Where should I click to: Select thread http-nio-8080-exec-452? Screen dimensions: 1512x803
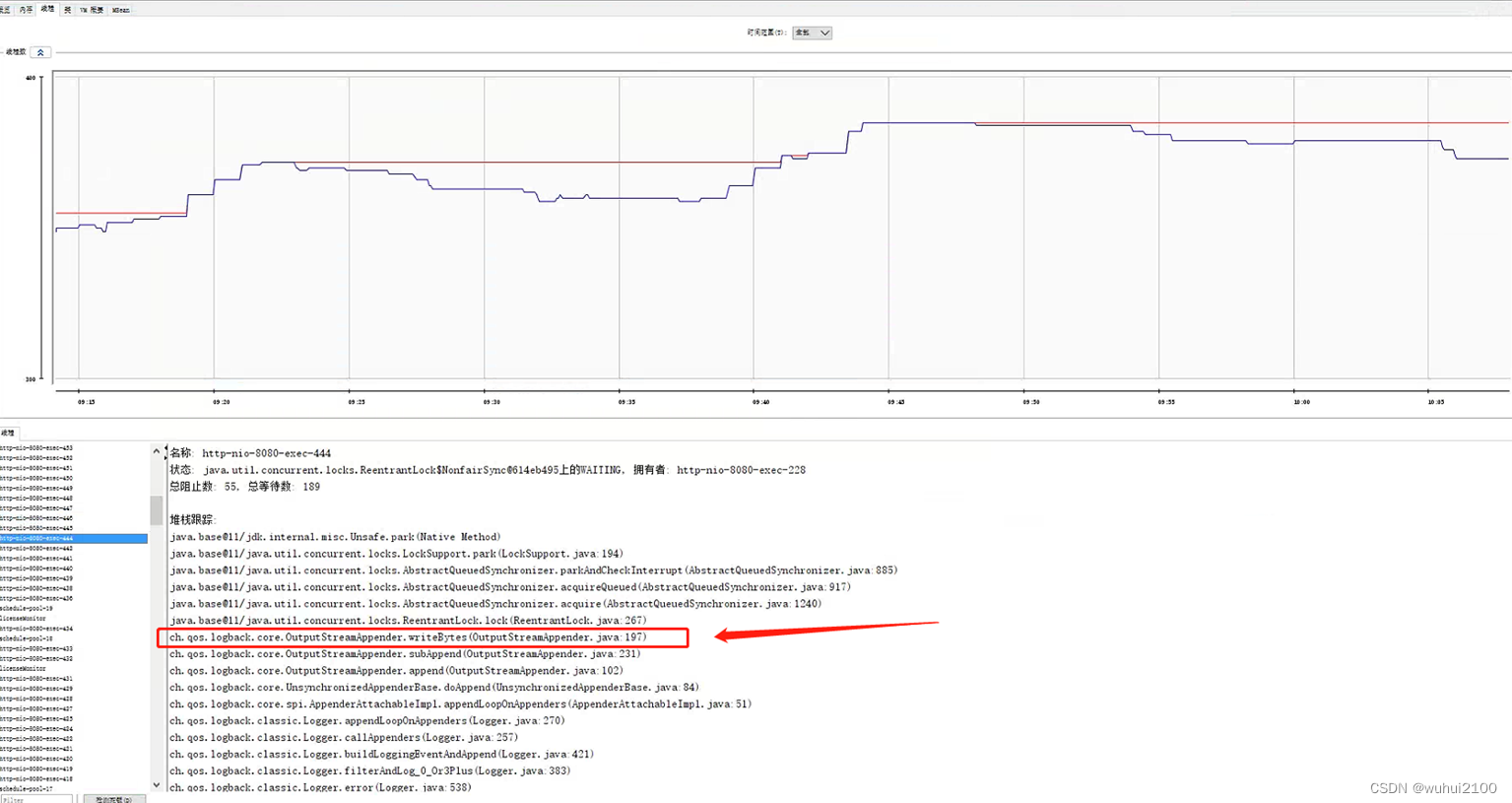coord(36,458)
